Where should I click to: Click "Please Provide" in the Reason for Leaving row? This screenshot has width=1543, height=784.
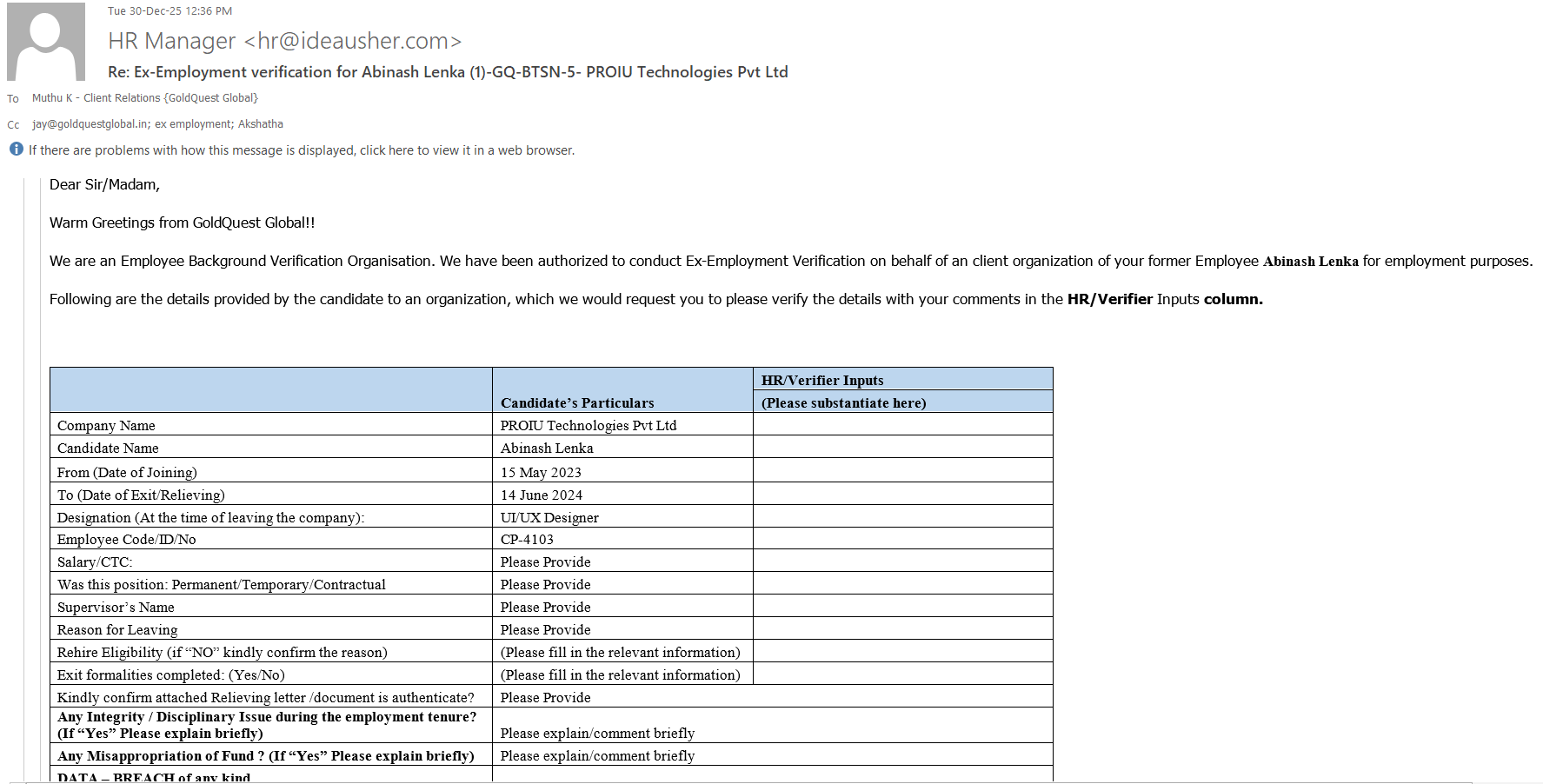click(545, 630)
